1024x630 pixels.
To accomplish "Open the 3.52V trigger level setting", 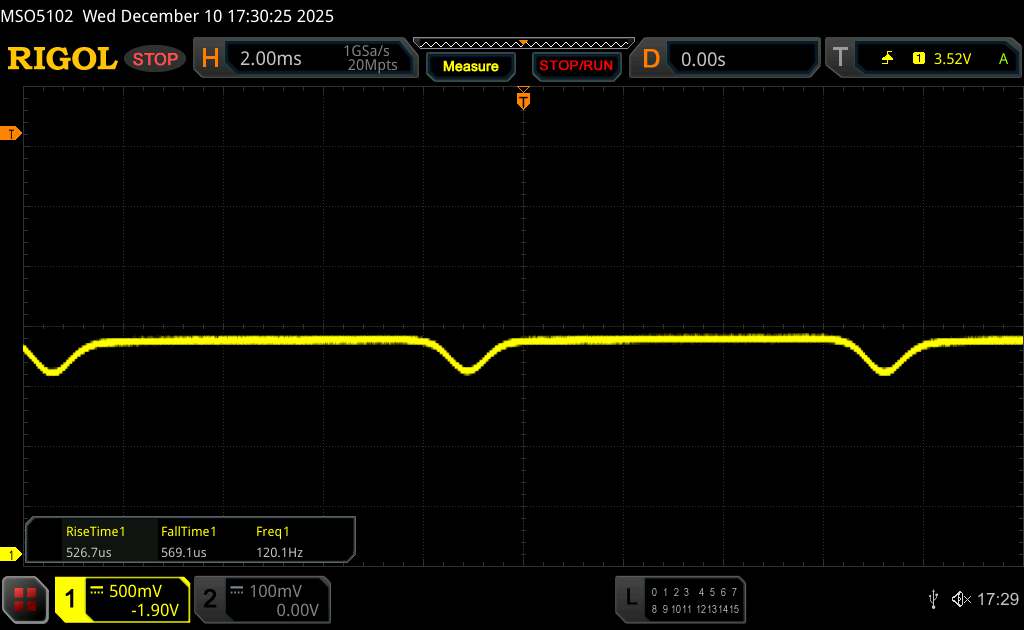I will 951,59.
